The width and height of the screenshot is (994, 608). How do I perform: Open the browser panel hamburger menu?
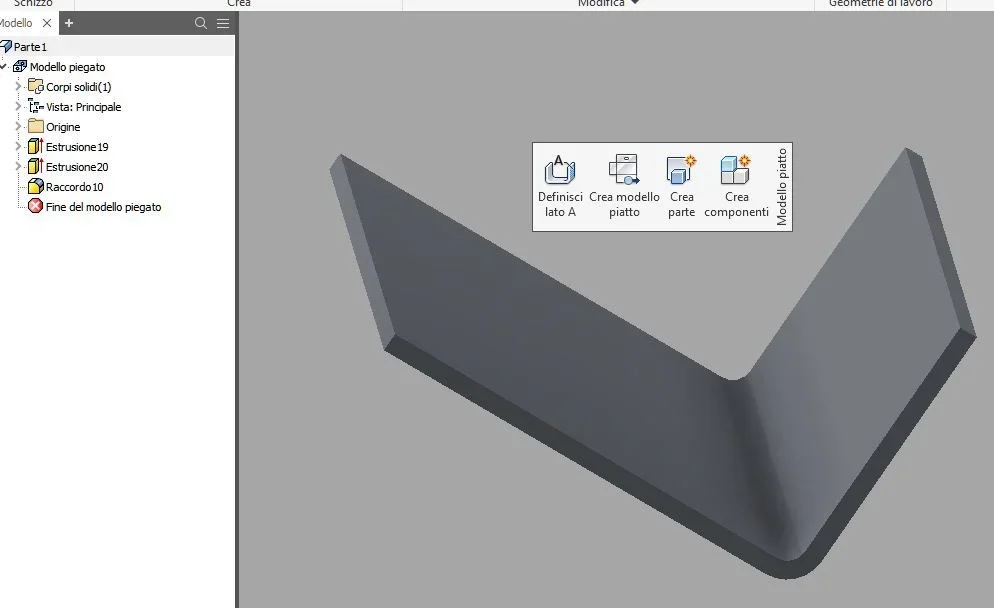pos(223,23)
